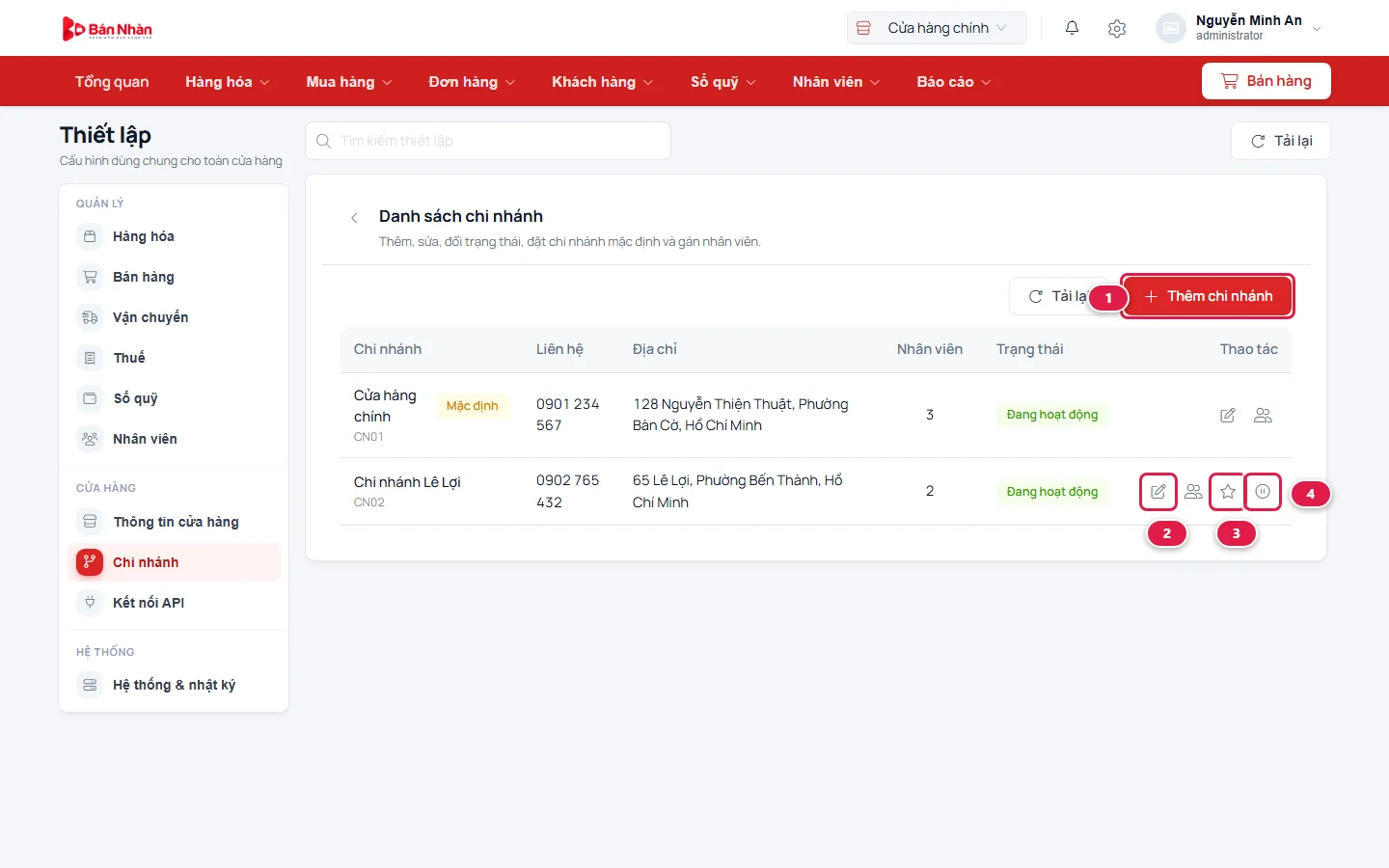Click the Bán Nhàn logo
The image size is (1389, 868).
coord(107,29)
